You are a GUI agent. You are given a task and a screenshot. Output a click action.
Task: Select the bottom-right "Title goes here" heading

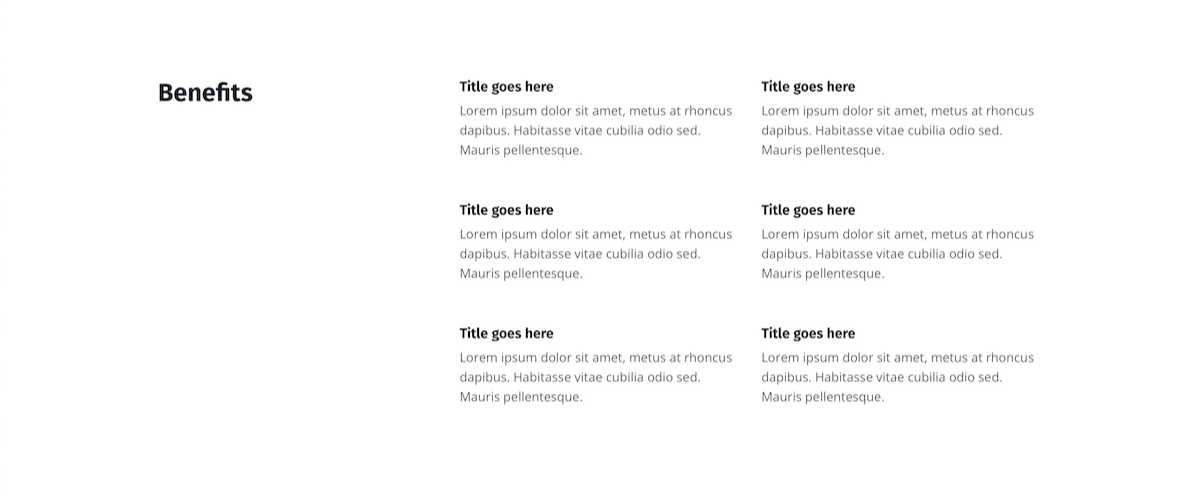pos(808,333)
